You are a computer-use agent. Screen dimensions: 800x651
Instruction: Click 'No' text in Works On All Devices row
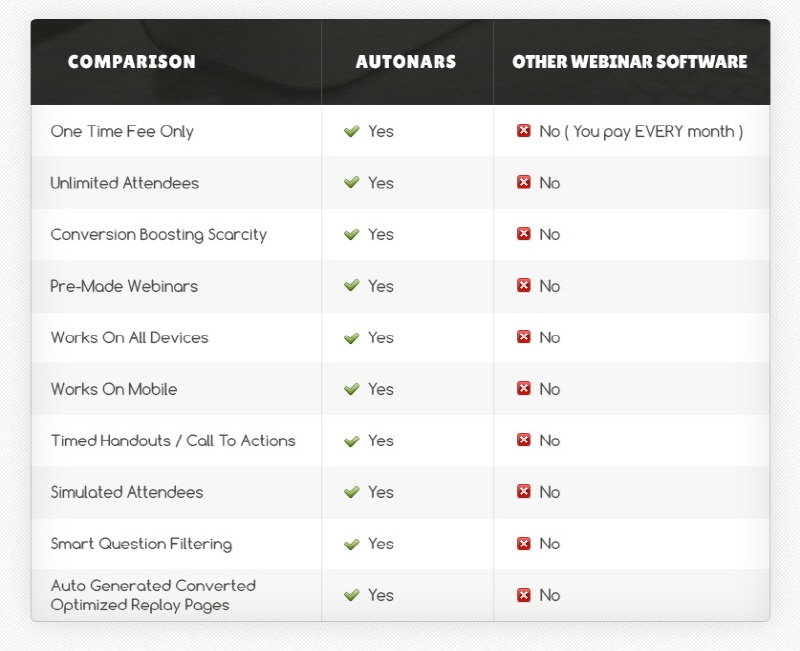click(x=550, y=337)
